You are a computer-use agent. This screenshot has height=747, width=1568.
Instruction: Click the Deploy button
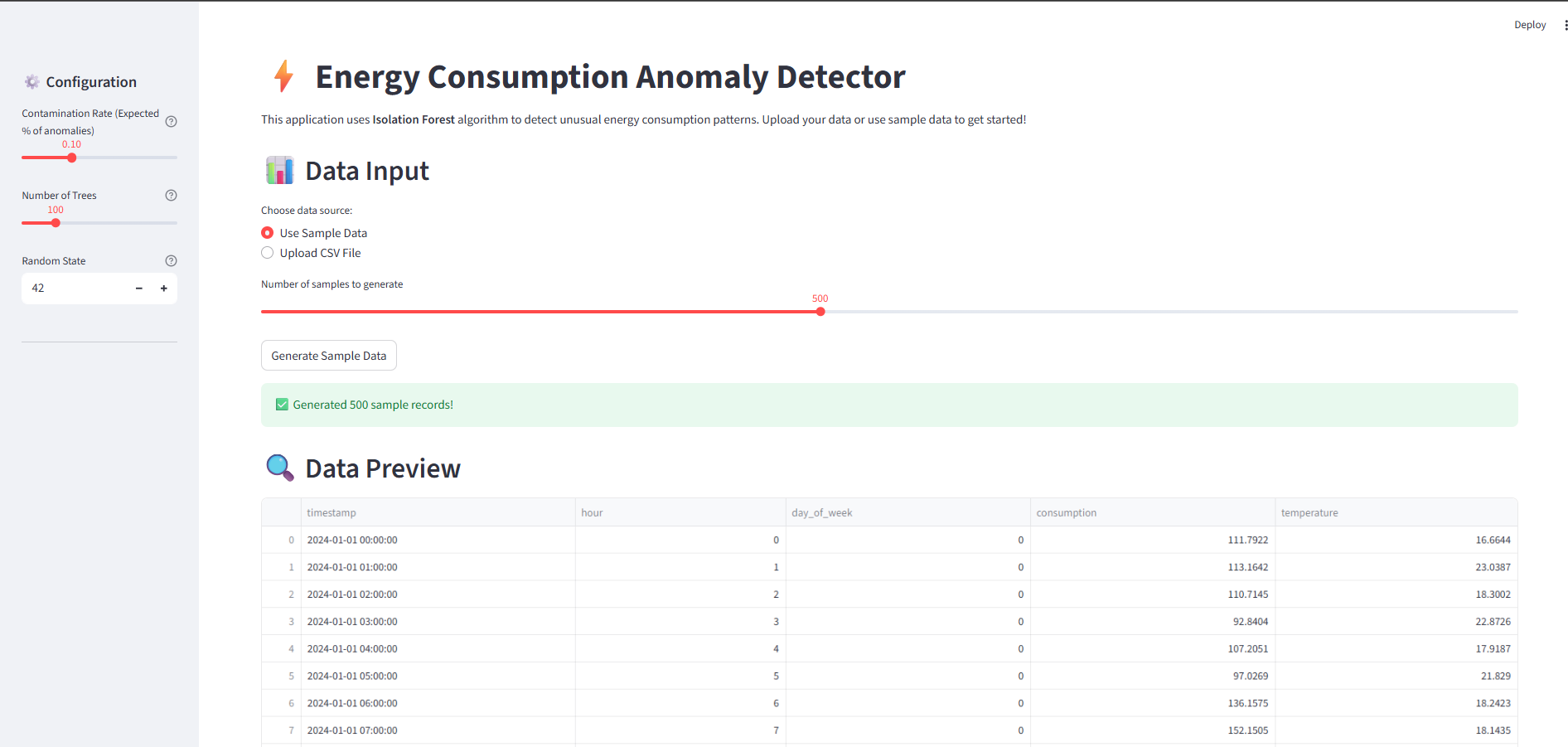click(x=1529, y=25)
